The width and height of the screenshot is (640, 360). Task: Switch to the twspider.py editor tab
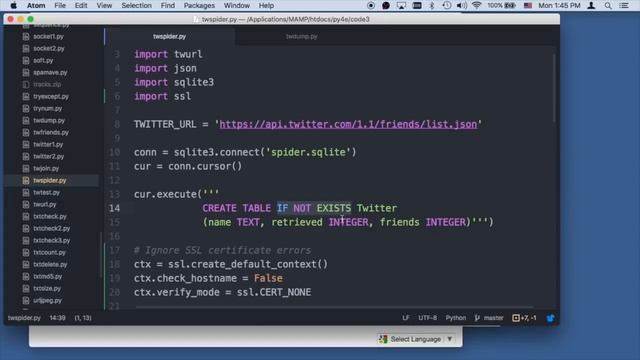click(169, 36)
